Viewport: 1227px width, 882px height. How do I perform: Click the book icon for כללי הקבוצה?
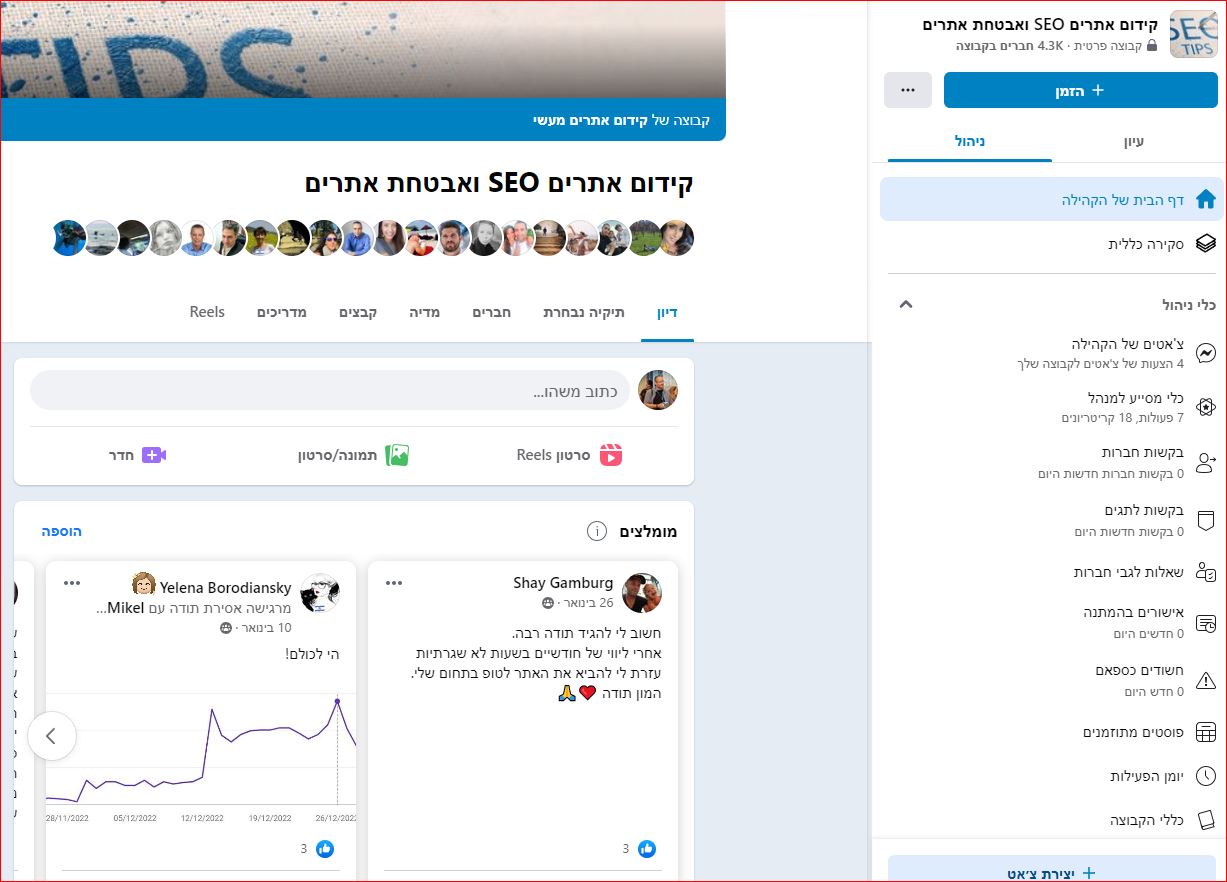(1206, 820)
